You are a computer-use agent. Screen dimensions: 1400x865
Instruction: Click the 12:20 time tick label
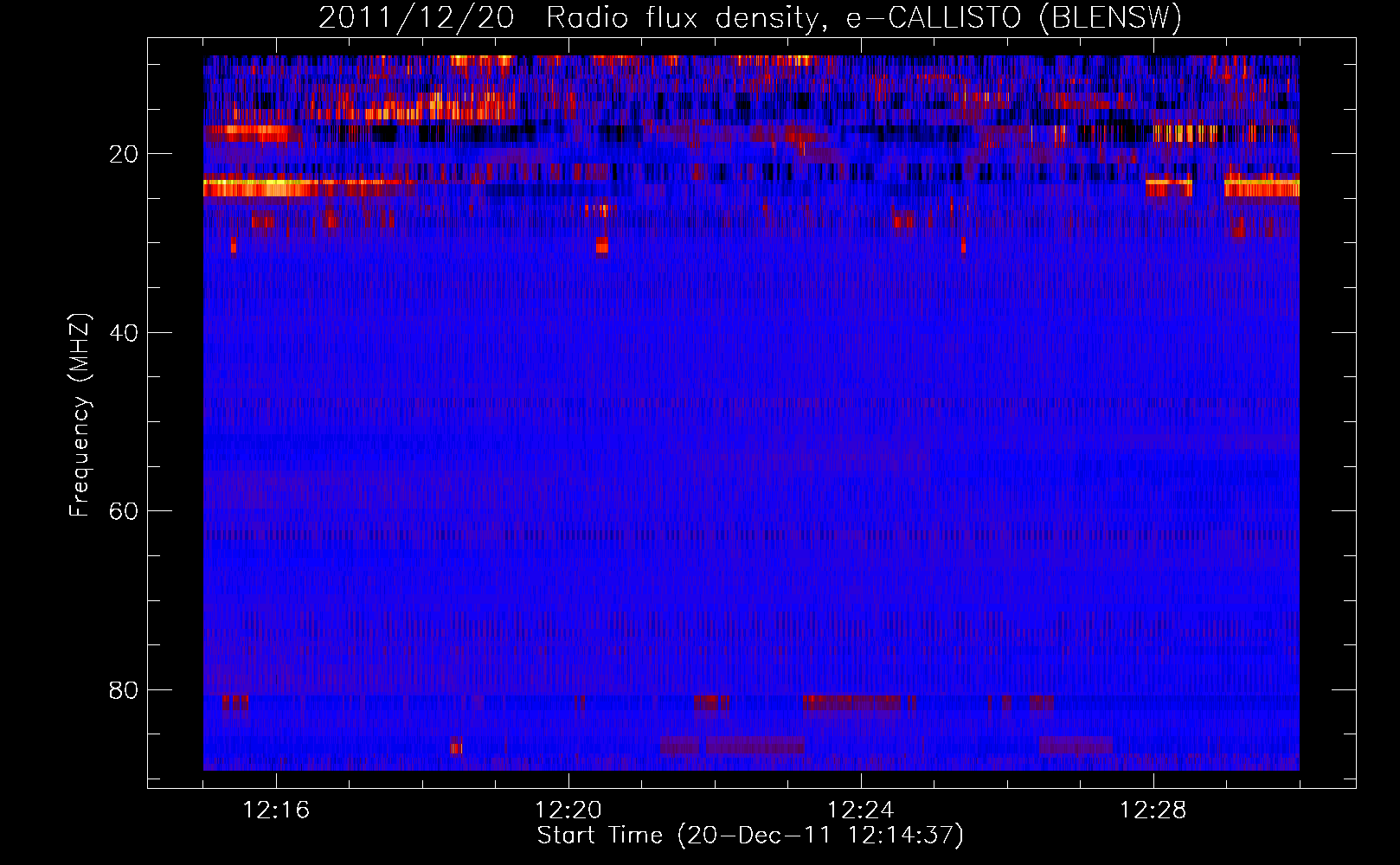click(568, 811)
